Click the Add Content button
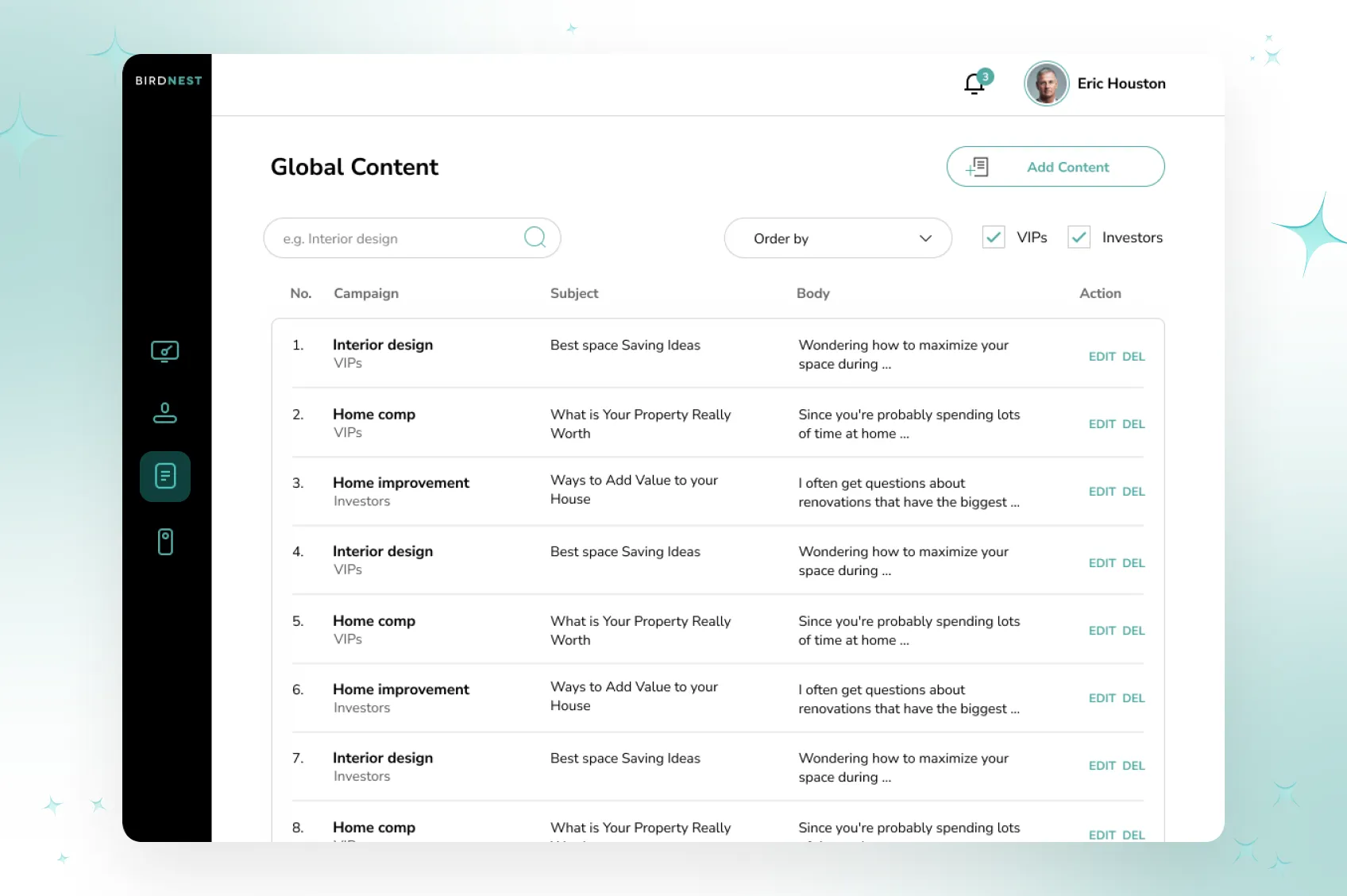 pyautogui.click(x=1055, y=167)
